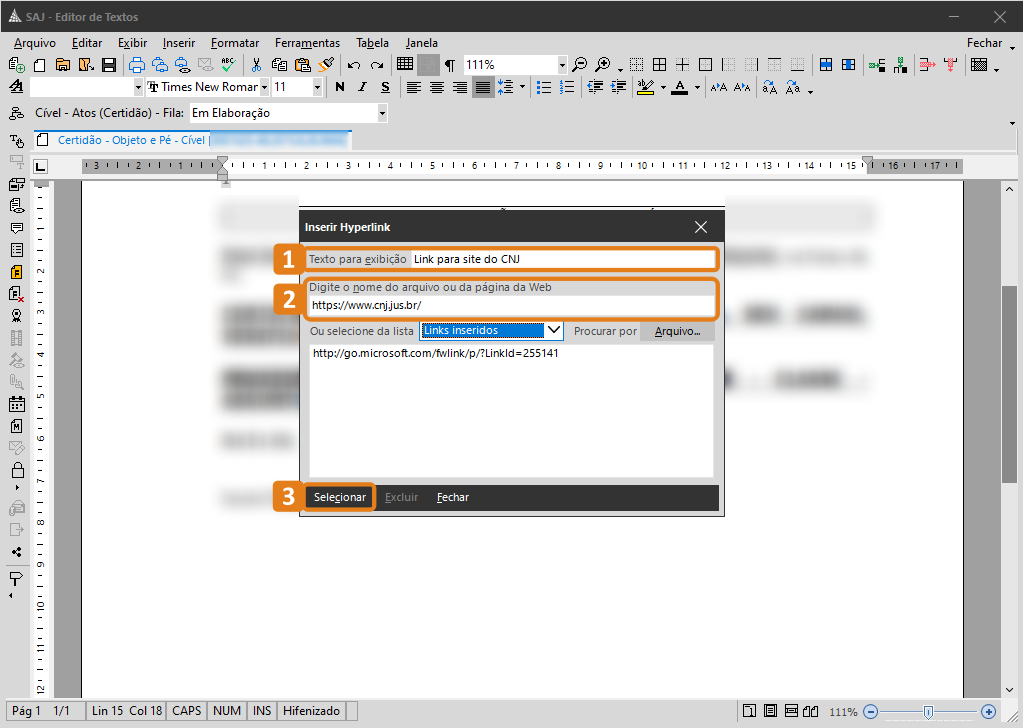Click the padlock icon in left sidebar
1023x728 pixels.
click(x=18, y=470)
